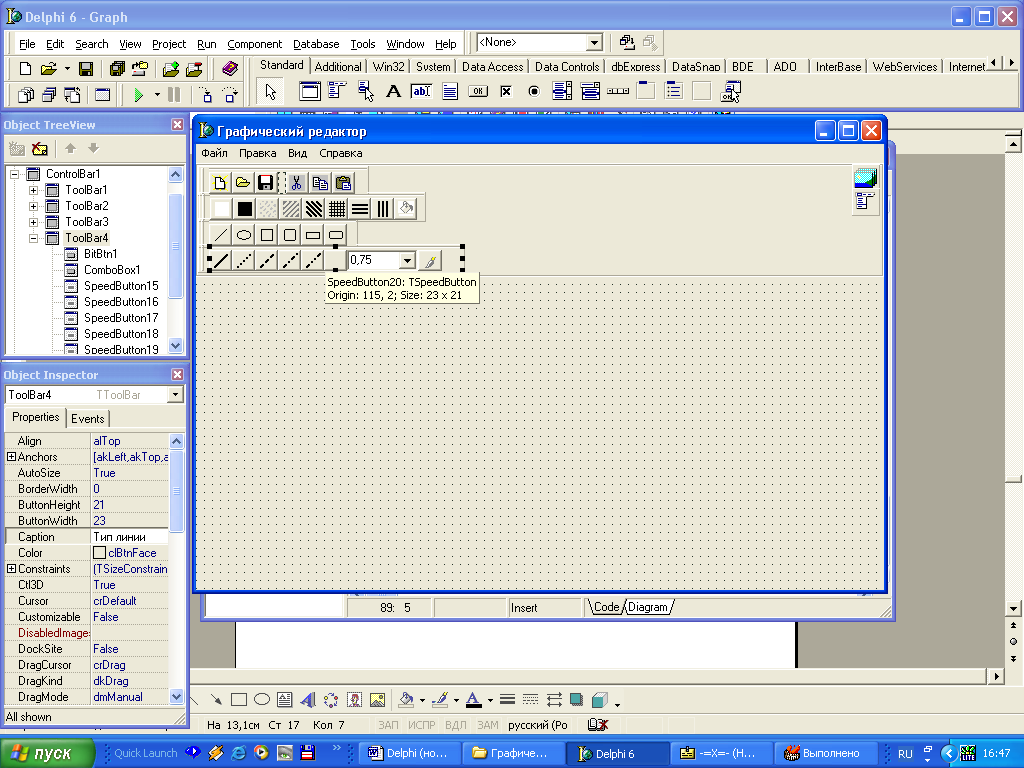The height and width of the screenshot is (768, 1024).
Task: Click the Save floppy button on form toolbar
Action: (265, 182)
